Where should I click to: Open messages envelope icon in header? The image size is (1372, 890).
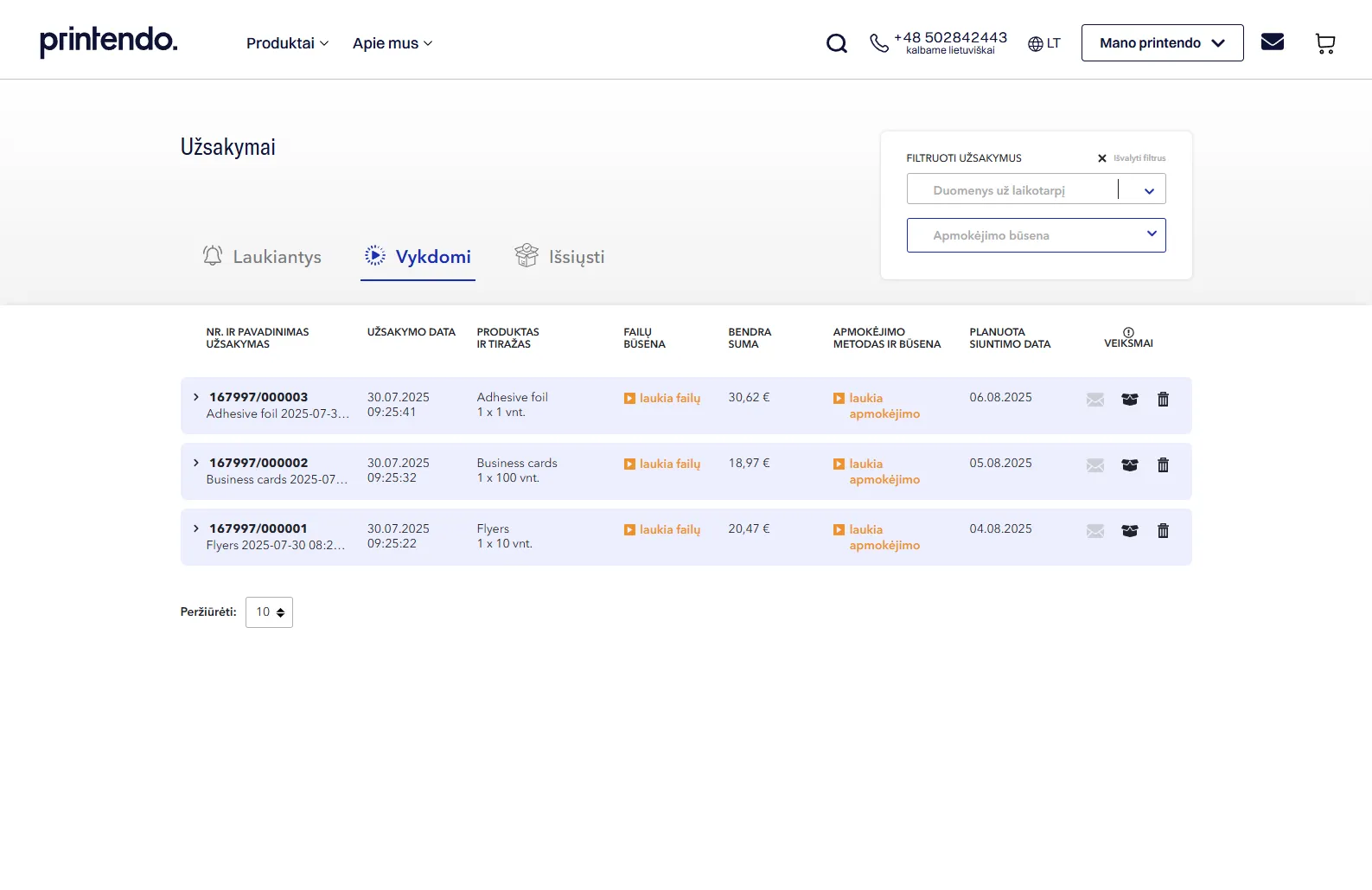tap(1272, 42)
